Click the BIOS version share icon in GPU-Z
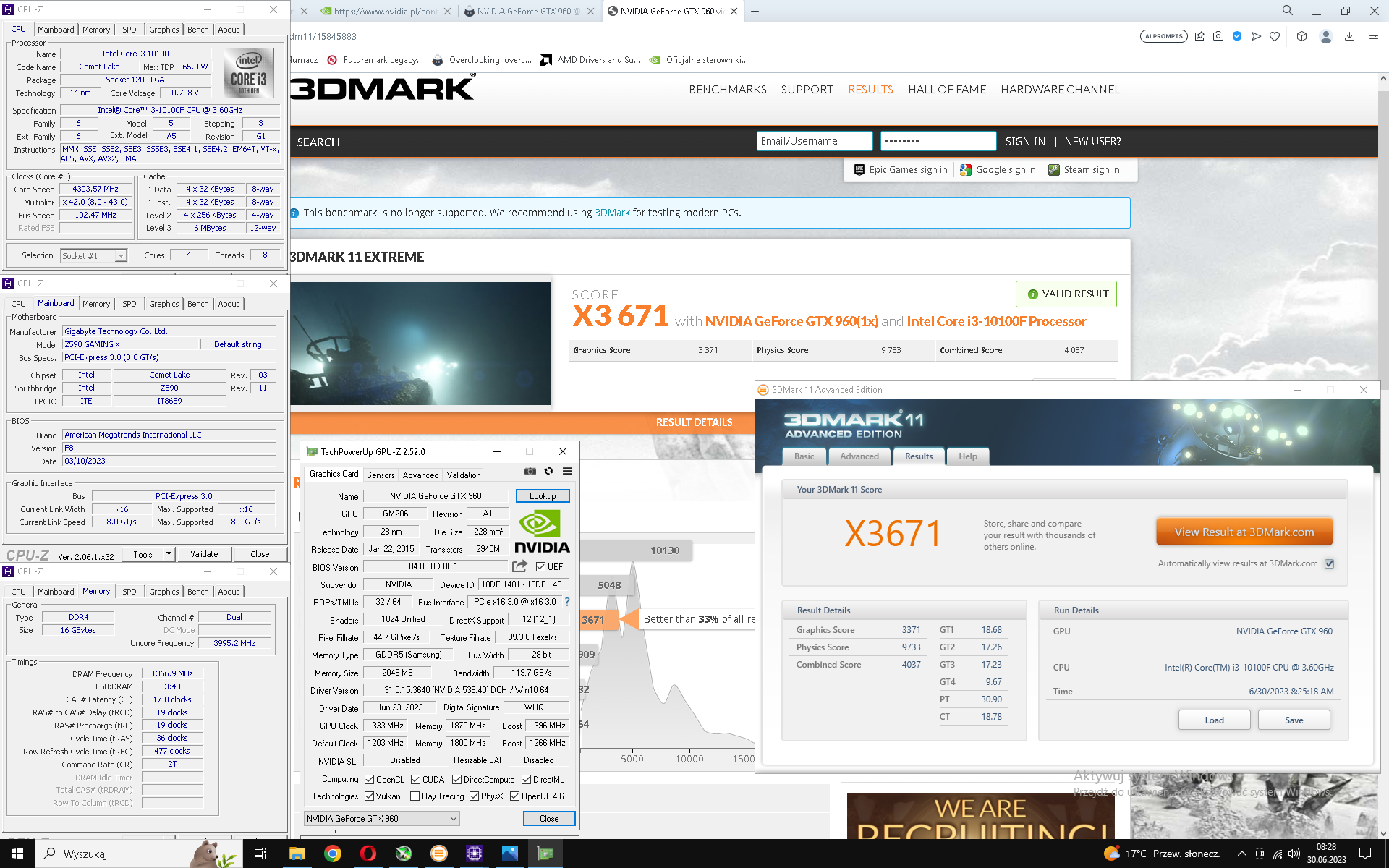Image resolution: width=1389 pixels, height=868 pixels. point(520,566)
